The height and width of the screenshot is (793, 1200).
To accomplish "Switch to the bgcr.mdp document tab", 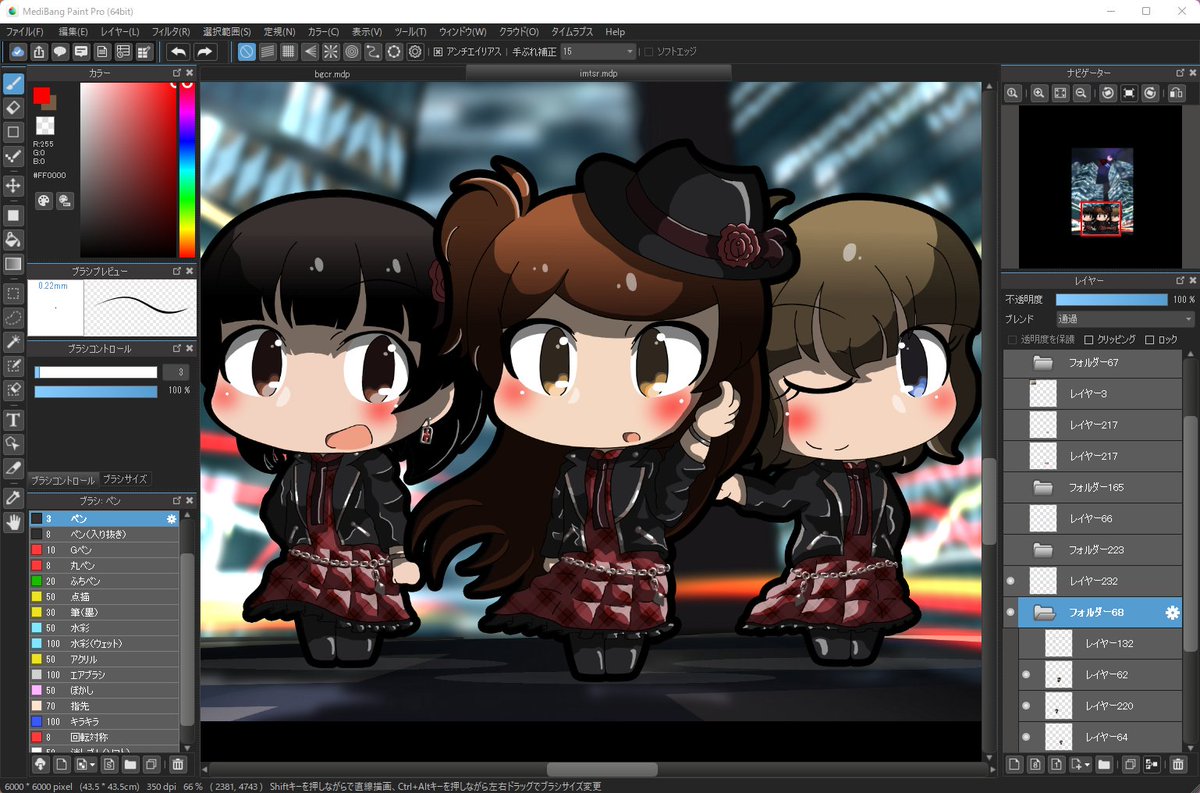I will tap(333, 73).
